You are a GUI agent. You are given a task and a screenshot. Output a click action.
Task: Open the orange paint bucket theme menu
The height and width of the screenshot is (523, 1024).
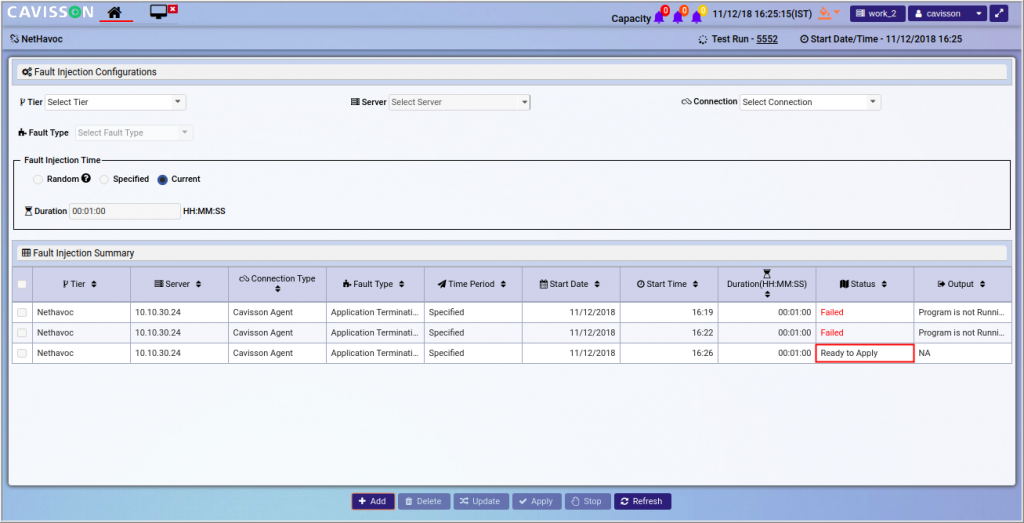click(x=829, y=13)
